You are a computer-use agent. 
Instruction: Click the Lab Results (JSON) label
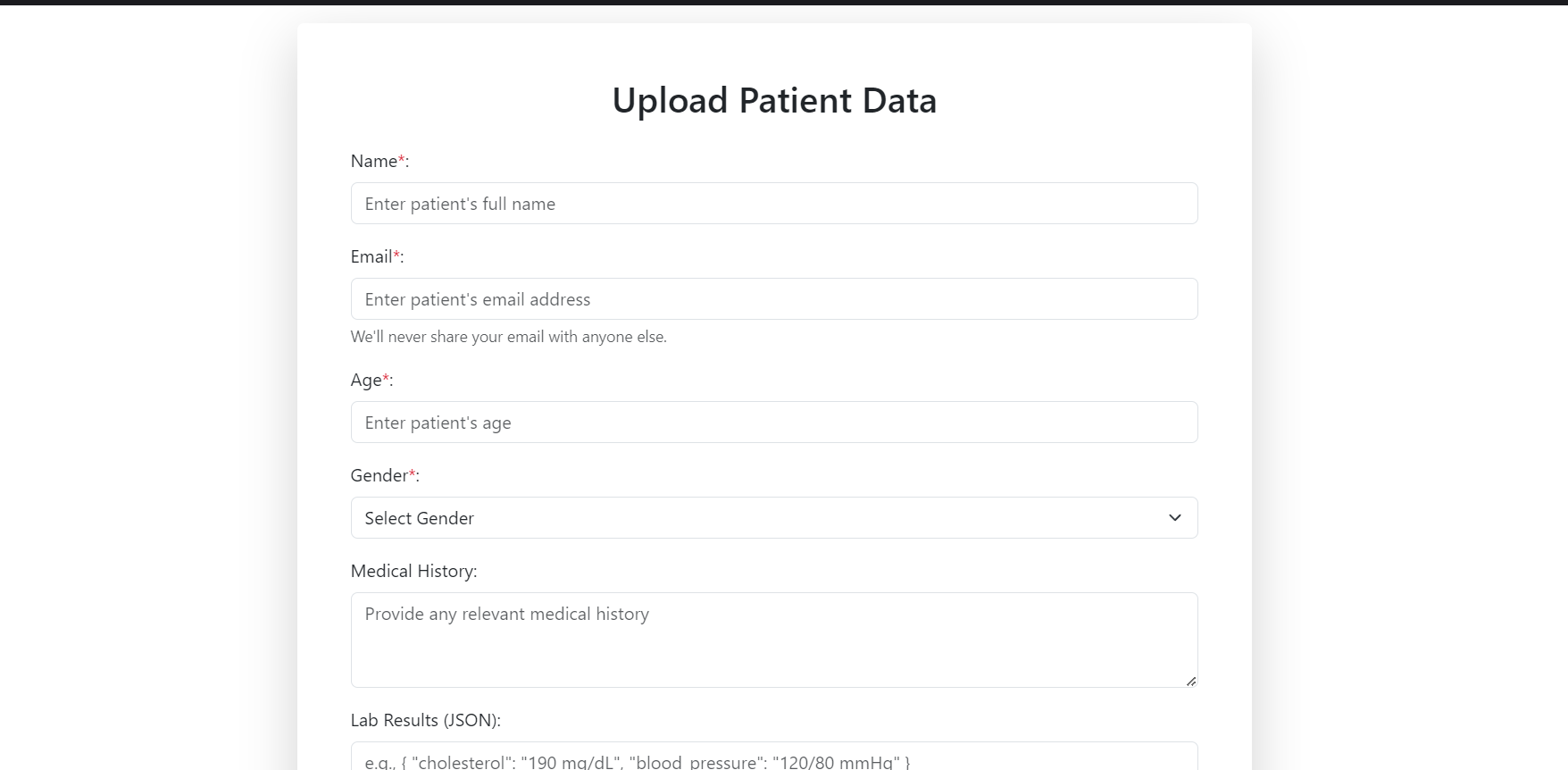426,720
